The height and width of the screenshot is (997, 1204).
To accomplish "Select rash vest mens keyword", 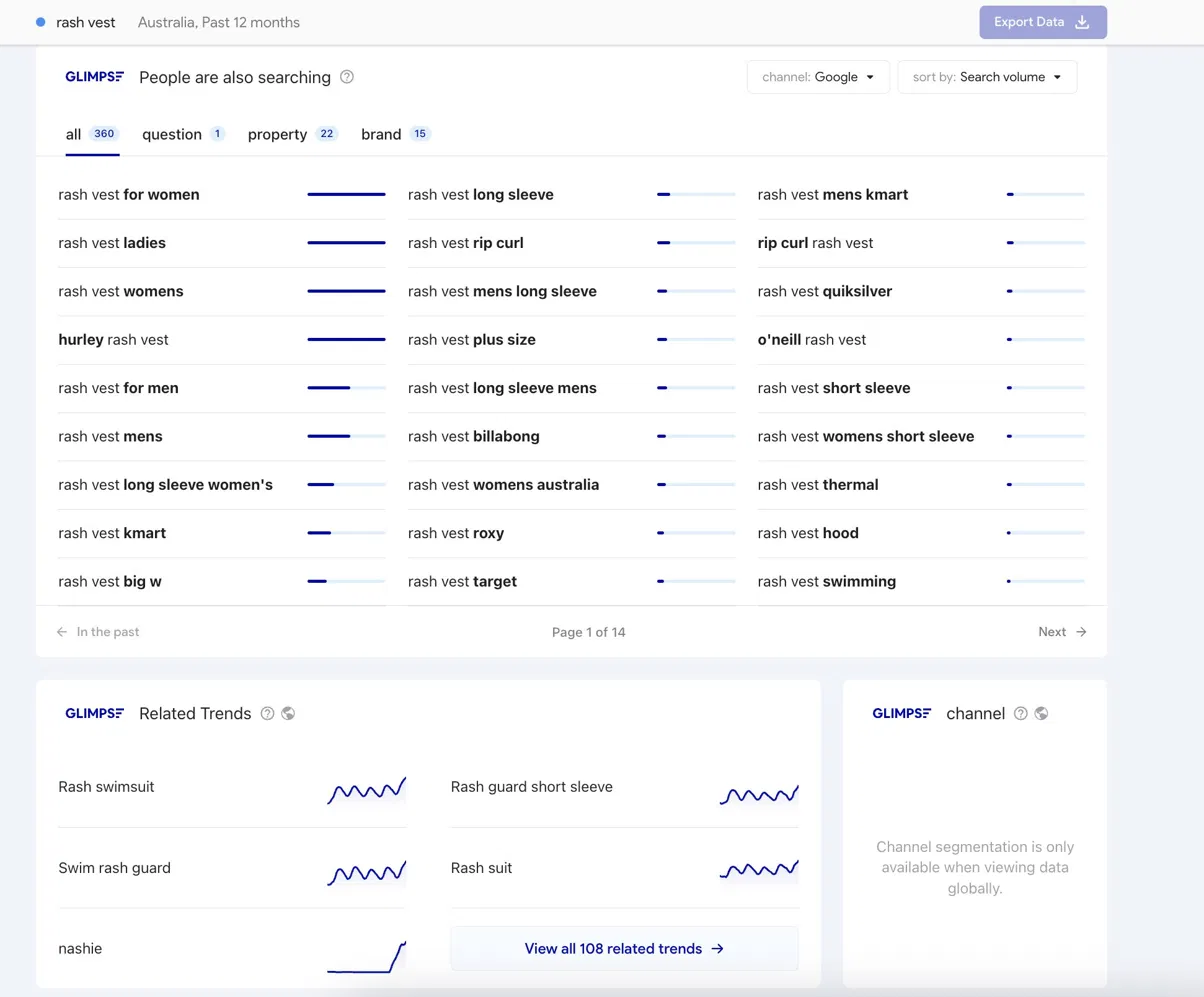I will pyautogui.click(x=110, y=437).
